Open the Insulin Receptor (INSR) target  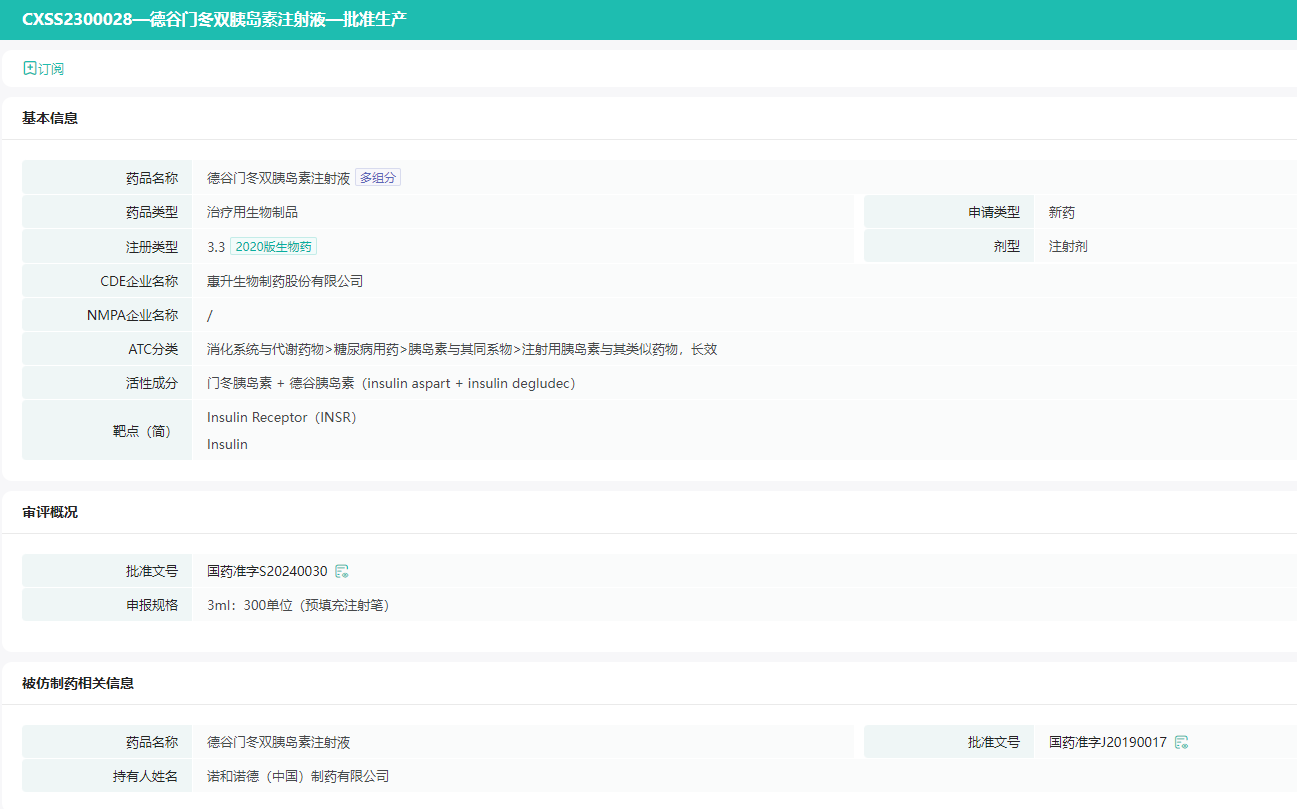pyautogui.click(x=281, y=417)
